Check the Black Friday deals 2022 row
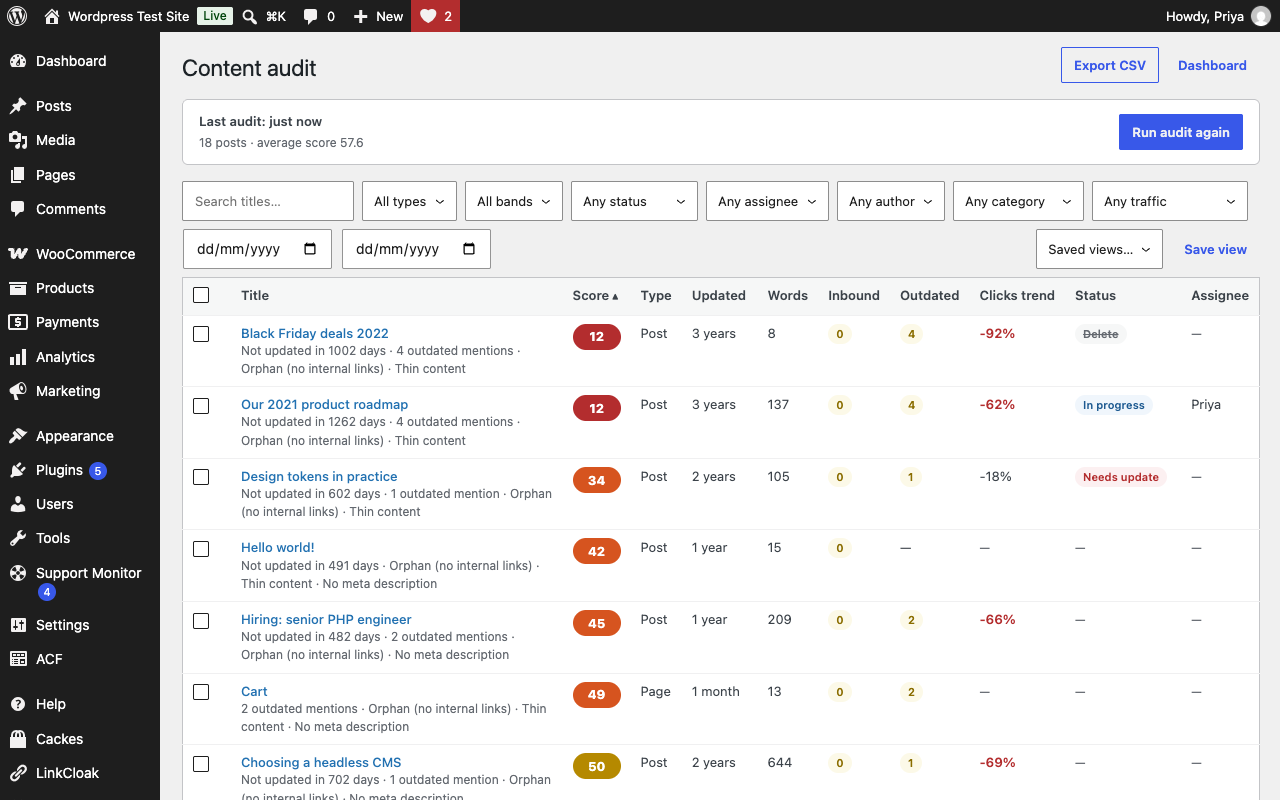Image resolution: width=1280 pixels, height=800 pixels. 201,334
